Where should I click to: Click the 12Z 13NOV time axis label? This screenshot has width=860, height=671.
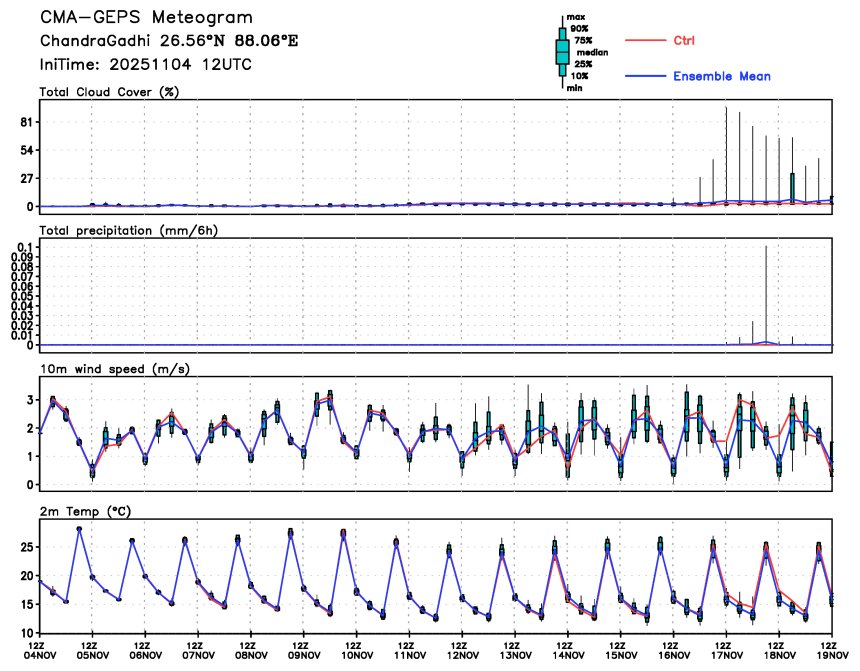515,651
